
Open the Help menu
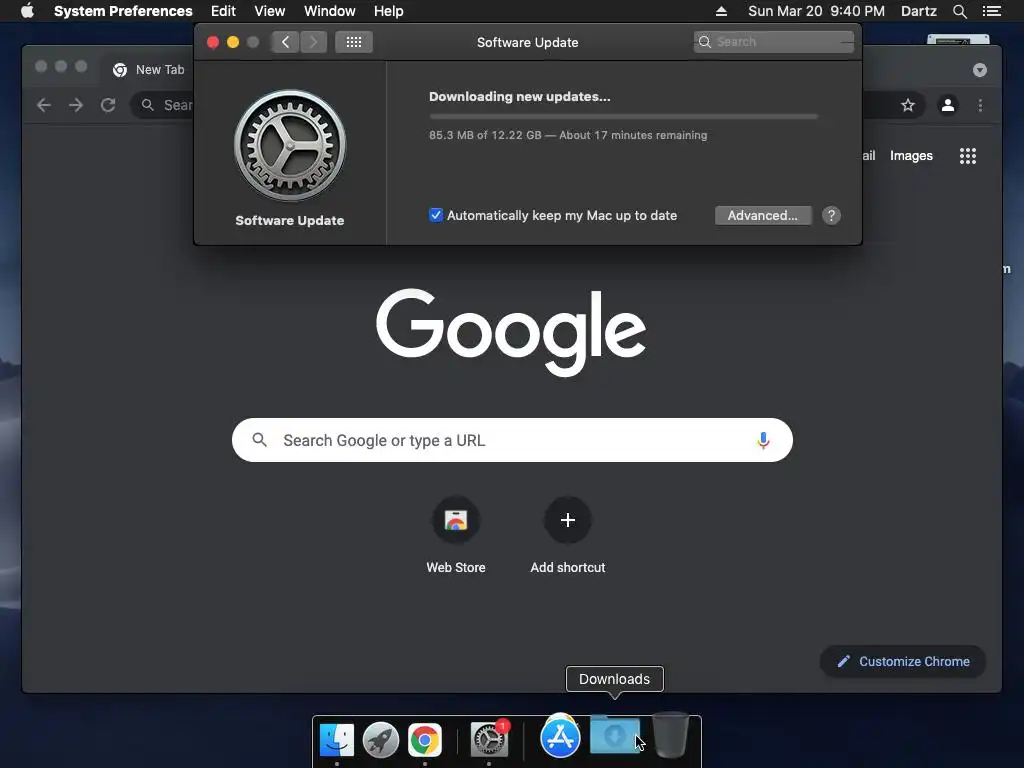coord(389,11)
